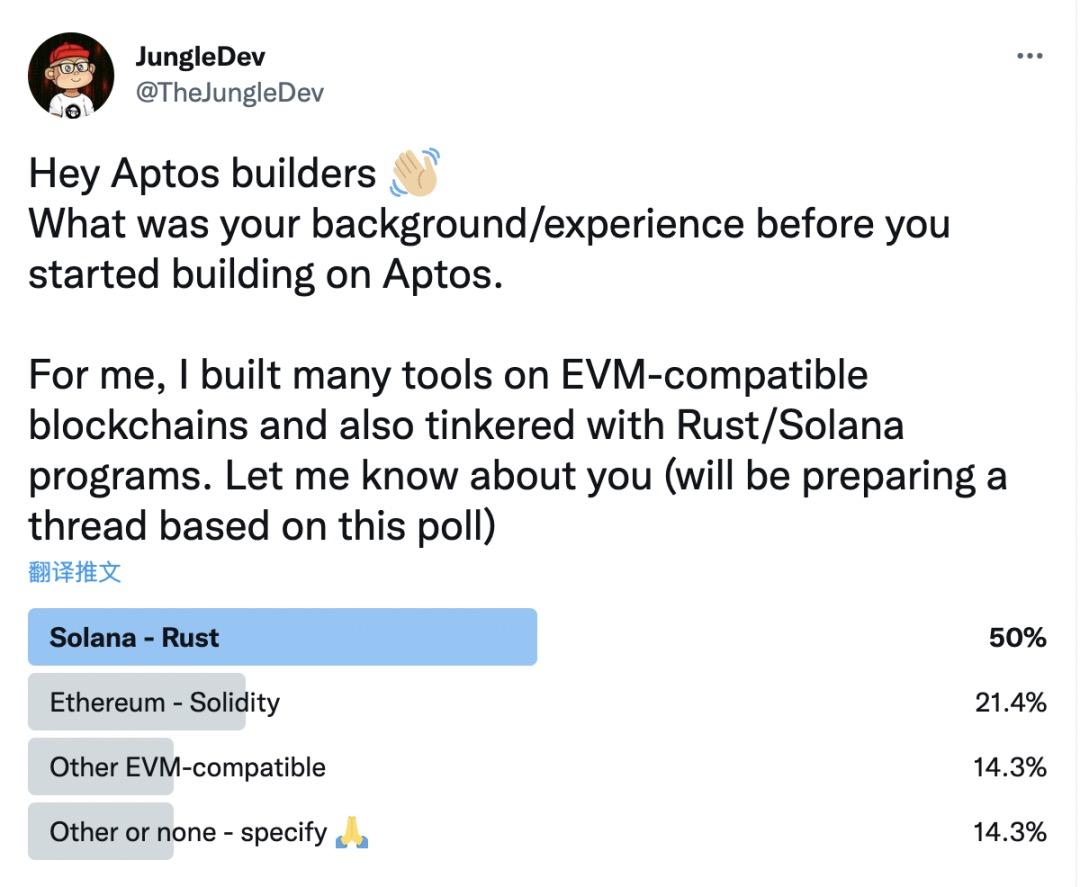Click the "For me, I built many tools" line
This screenshot has width=1080, height=887.
tap(448, 375)
